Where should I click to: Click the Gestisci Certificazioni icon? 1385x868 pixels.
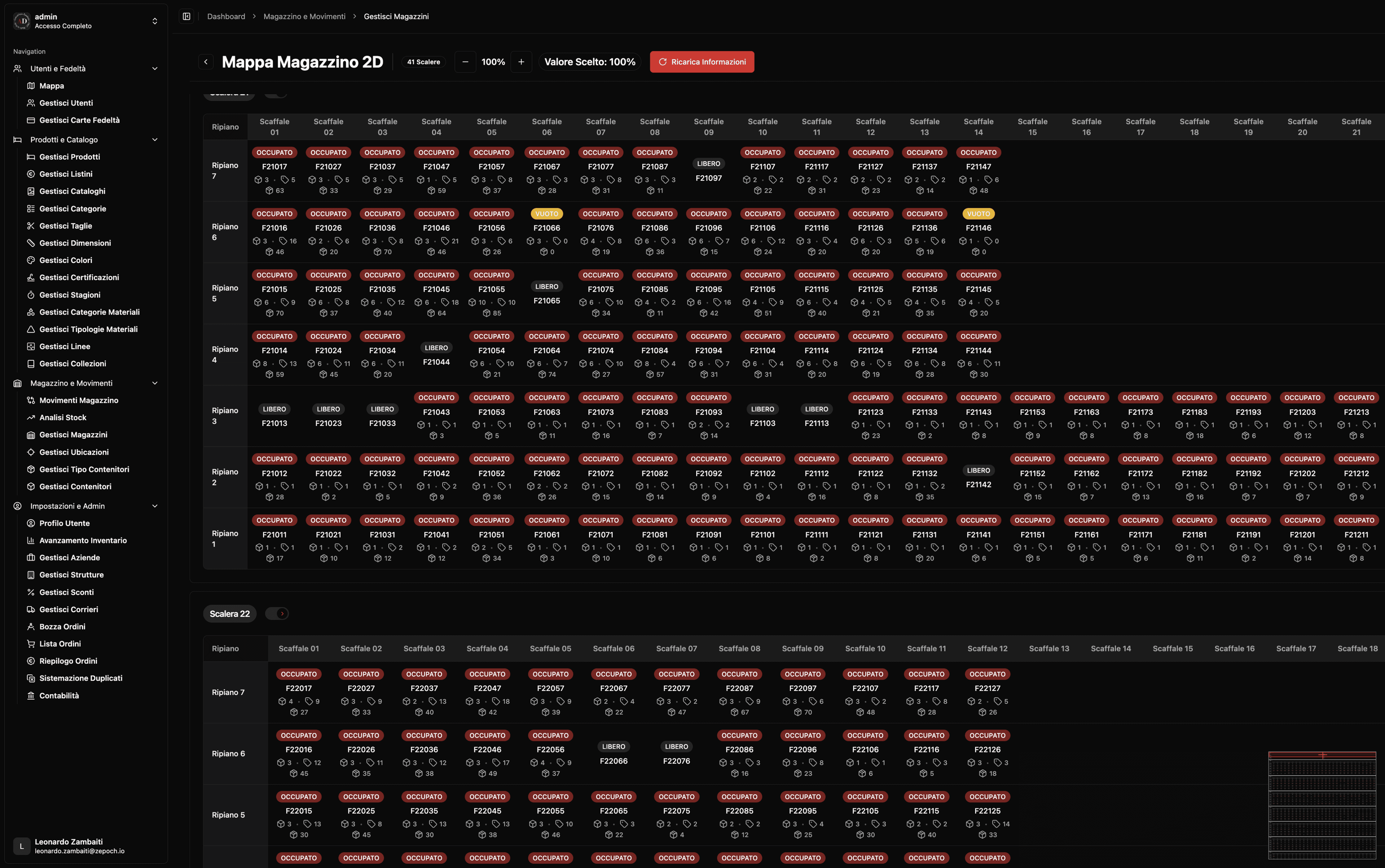point(31,277)
